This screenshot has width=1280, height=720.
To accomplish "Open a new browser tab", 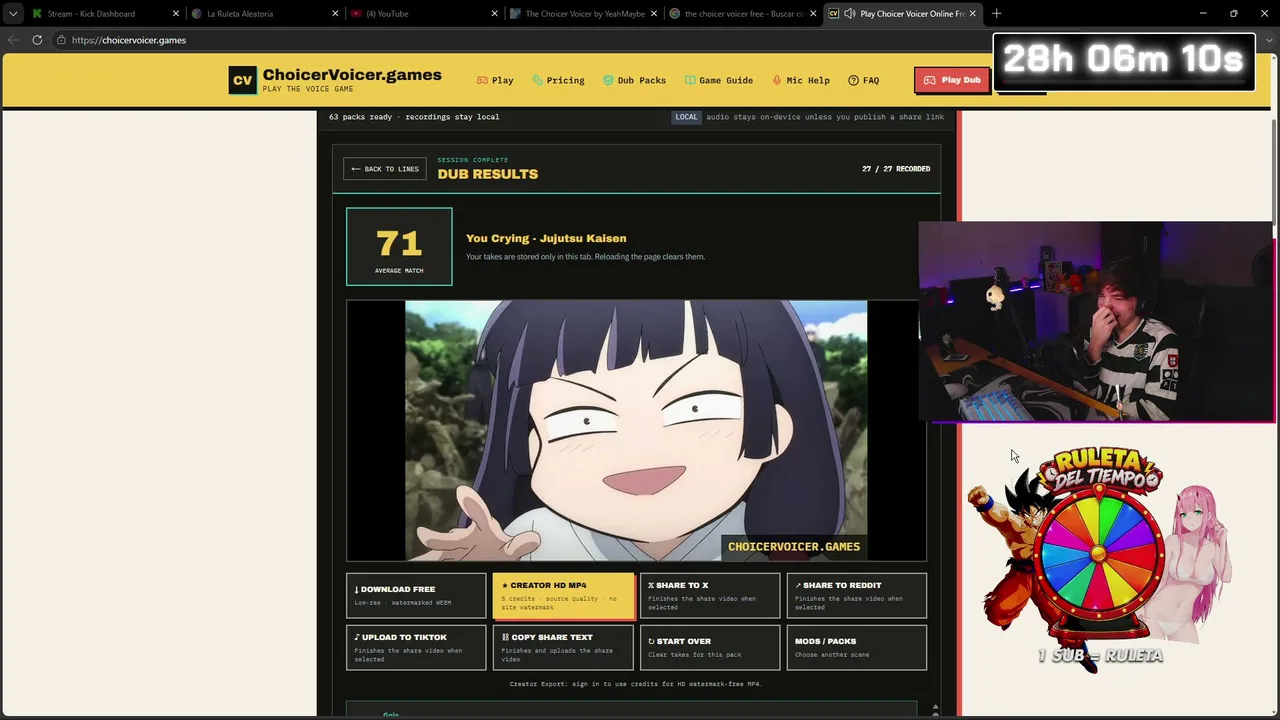I will (x=996, y=14).
